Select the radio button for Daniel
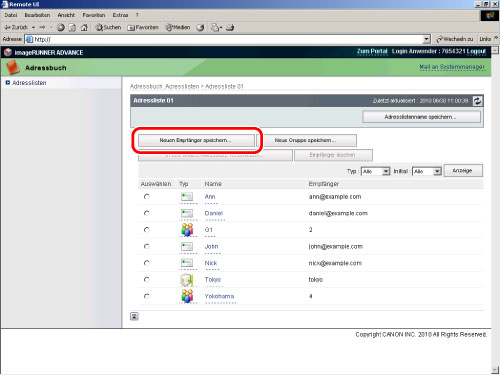The width and height of the screenshot is (500, 375). click(x=146, y=213)
